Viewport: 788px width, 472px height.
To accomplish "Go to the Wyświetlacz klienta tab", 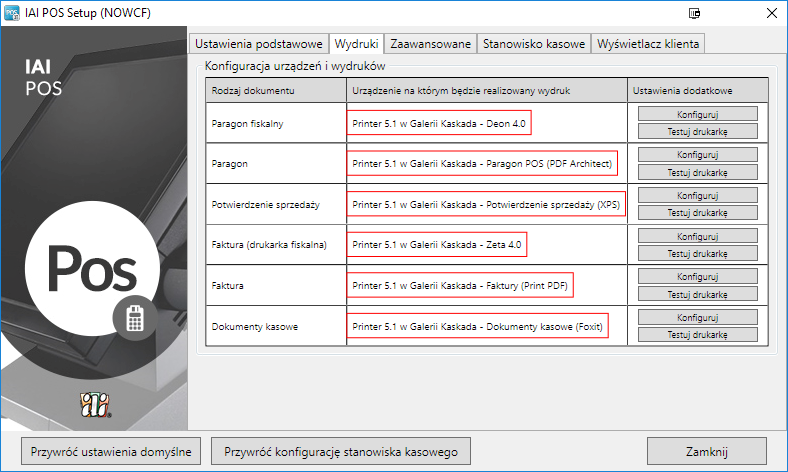I will click(x=648, y=44).
